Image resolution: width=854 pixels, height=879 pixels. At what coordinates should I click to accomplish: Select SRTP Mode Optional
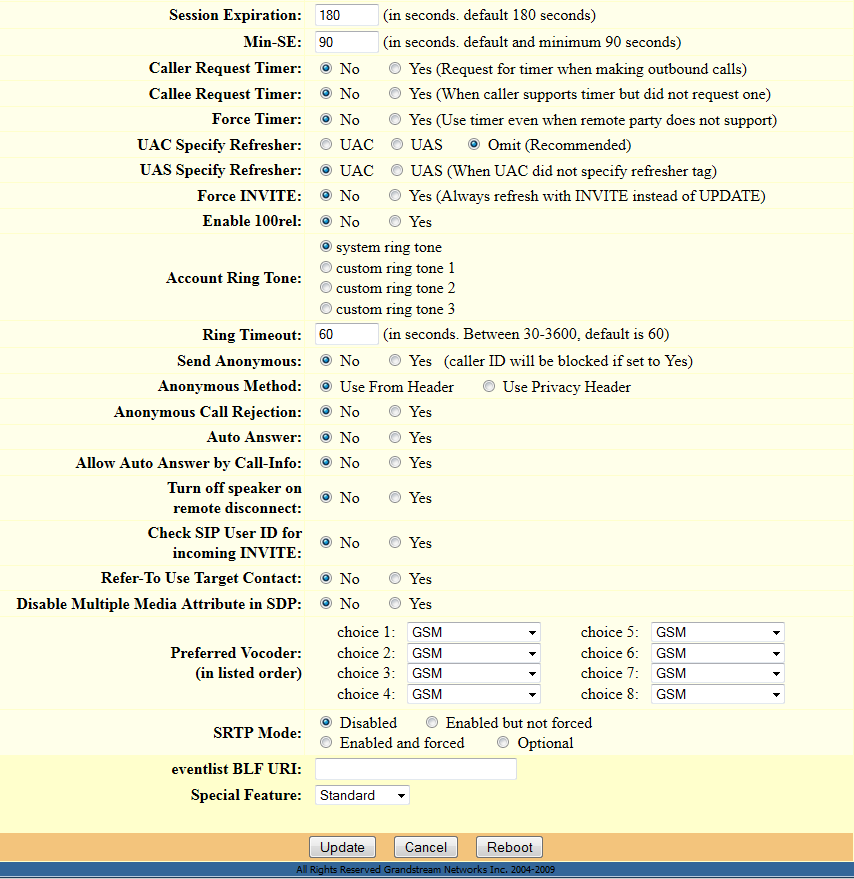click(503, 742)
